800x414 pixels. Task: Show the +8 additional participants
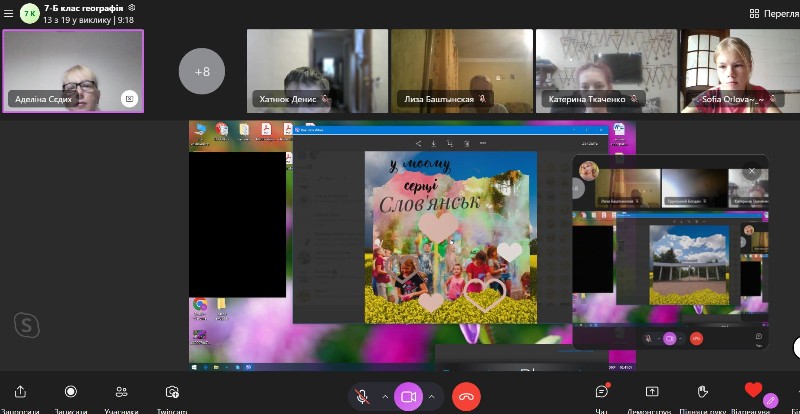coord(202,71)
